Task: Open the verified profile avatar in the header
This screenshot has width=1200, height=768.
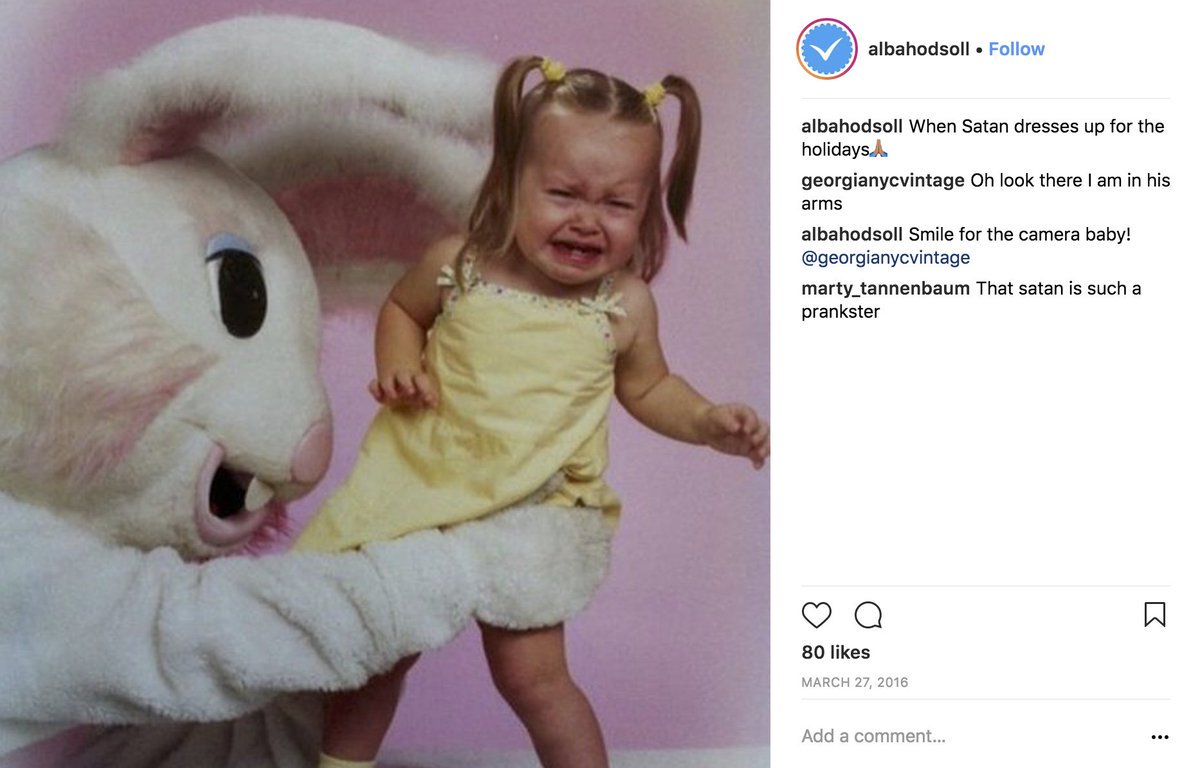Action: coord(827,49)
